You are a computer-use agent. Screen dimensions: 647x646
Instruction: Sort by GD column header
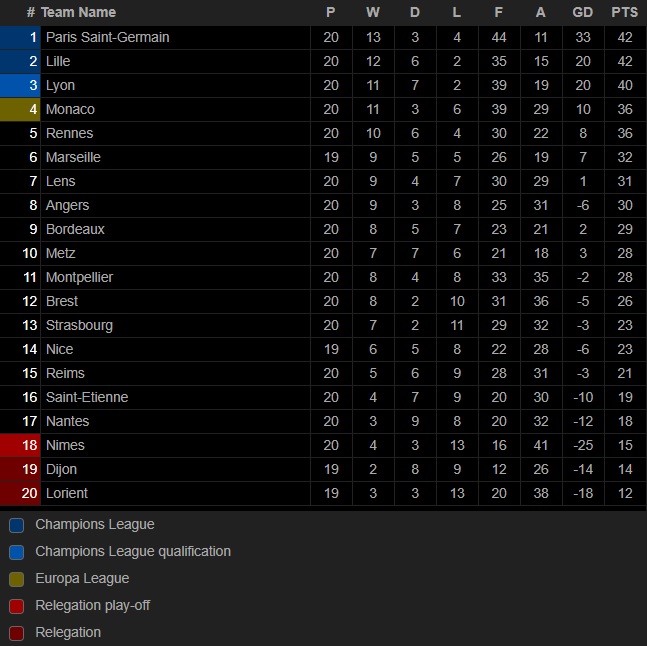(583, 12)
